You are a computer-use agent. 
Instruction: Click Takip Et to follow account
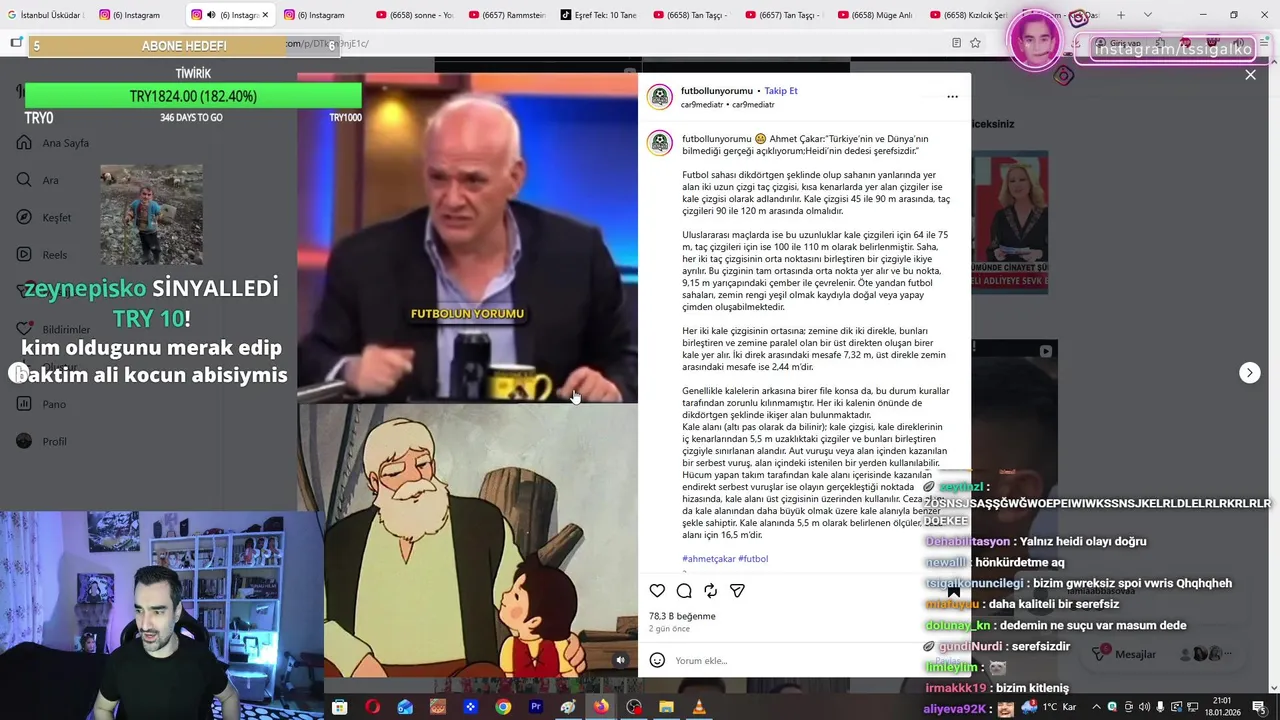click(x=781, y=91)
